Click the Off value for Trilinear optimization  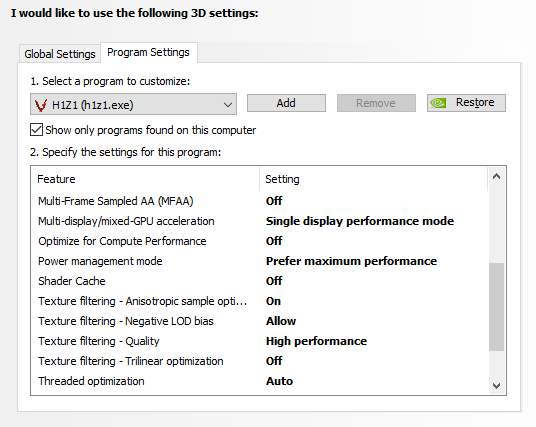(274, 361)
